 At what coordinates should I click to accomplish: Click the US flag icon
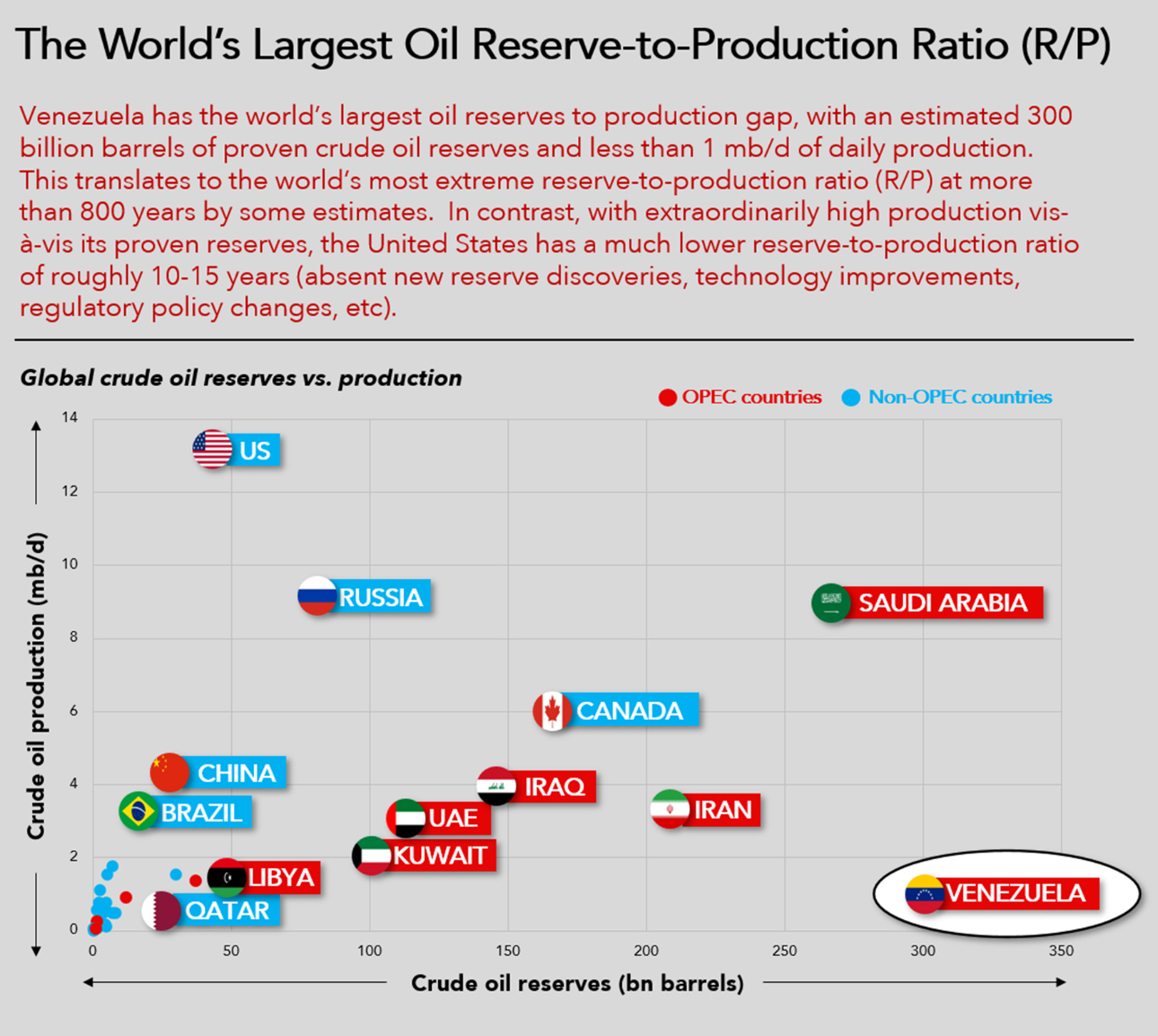[212, 449]
